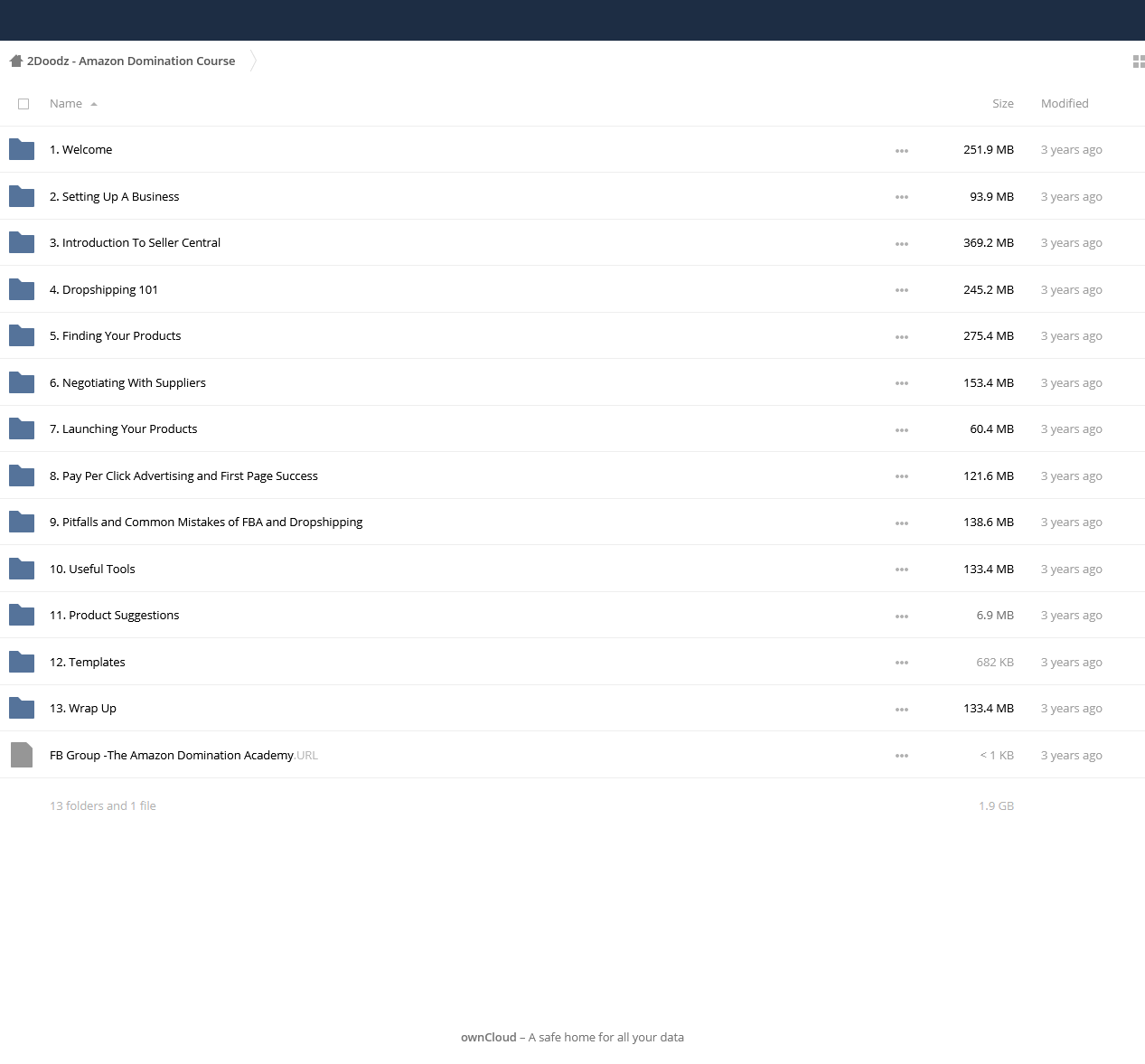Screen dimensions: 1145x1064
Task: Open the 5. Finding Your Products folder
Action: [116, 336]
